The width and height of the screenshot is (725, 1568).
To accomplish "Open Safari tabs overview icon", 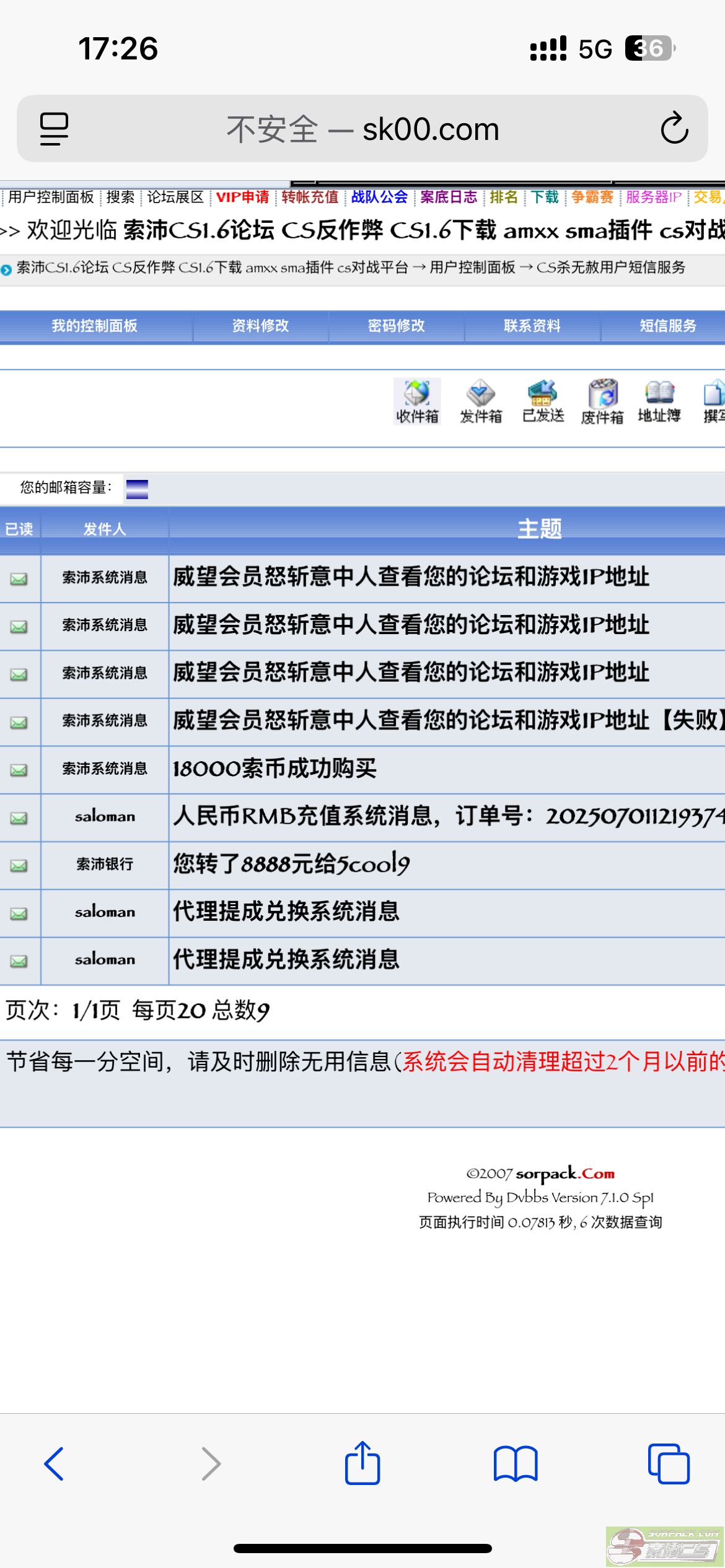I will pyautogui.click(x=668, y=1464).
